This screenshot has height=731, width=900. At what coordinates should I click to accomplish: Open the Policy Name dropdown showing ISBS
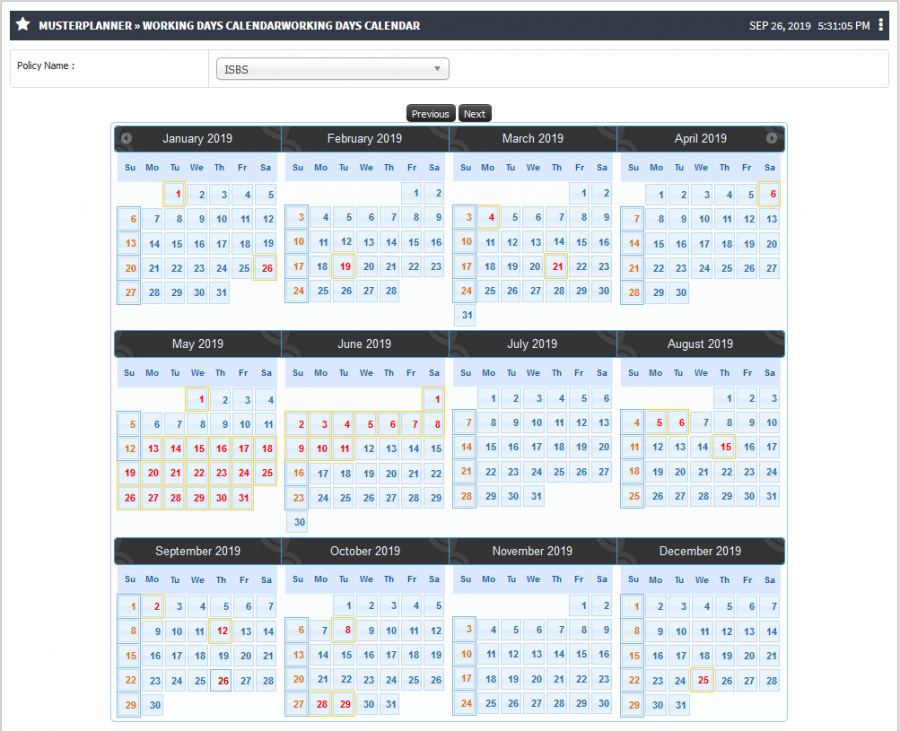coord(332,69)
